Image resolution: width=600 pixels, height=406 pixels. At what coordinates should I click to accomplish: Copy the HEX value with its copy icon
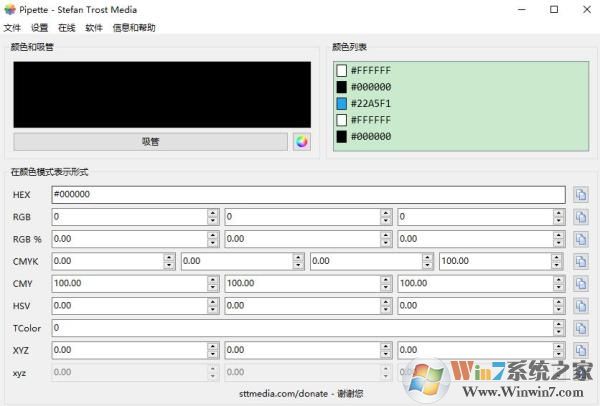tap(581, 195)
